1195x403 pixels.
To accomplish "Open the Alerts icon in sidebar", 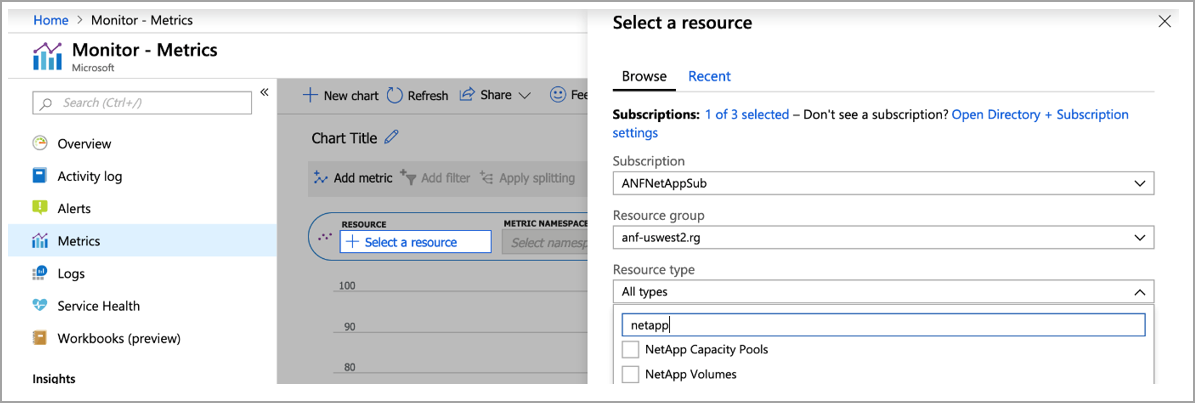I will point(40,208).
